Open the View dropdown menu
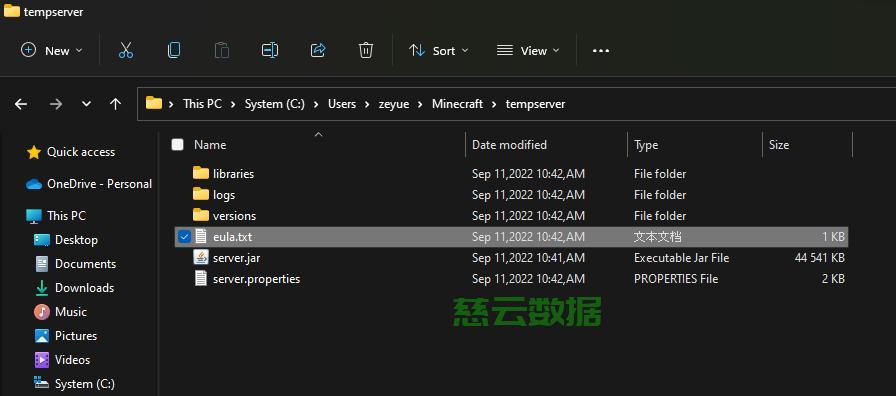 (529, 50)
